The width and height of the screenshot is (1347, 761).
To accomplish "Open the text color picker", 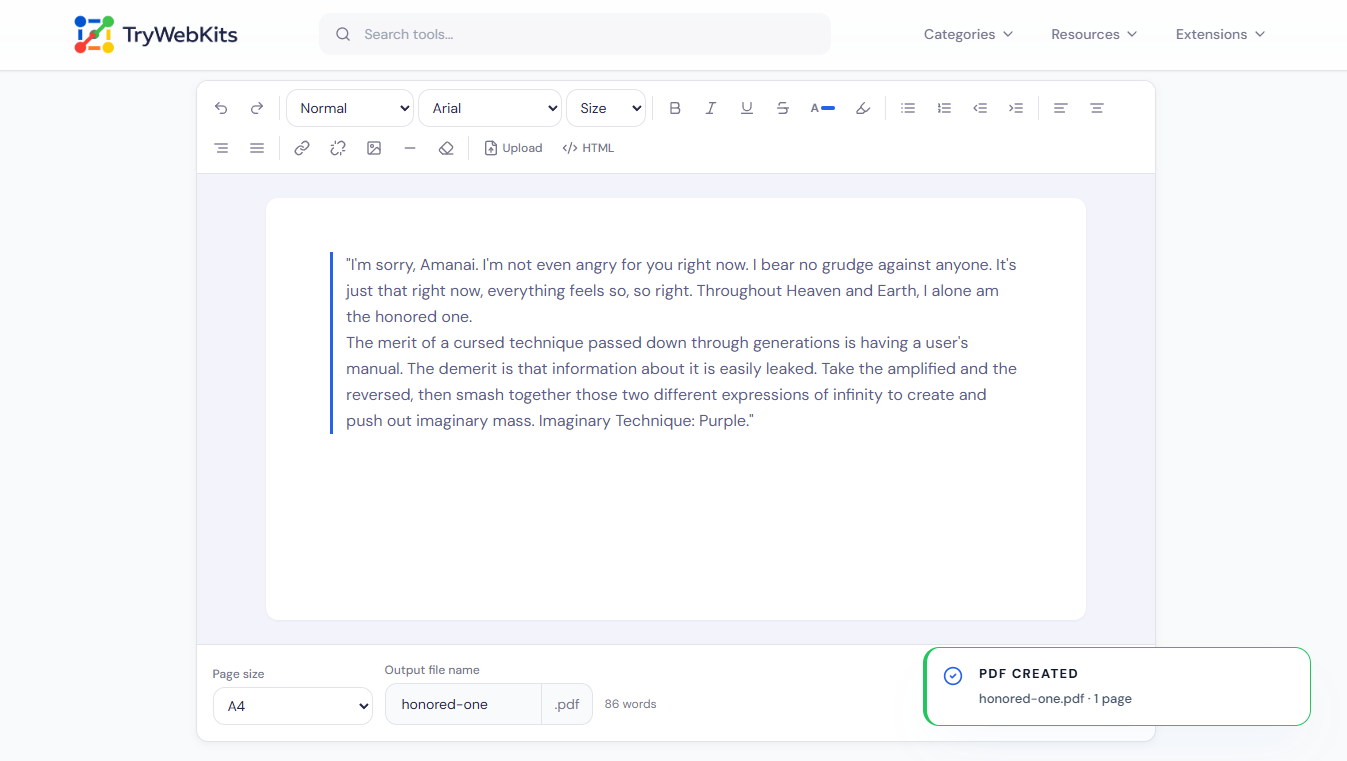I will coord(822,108).
